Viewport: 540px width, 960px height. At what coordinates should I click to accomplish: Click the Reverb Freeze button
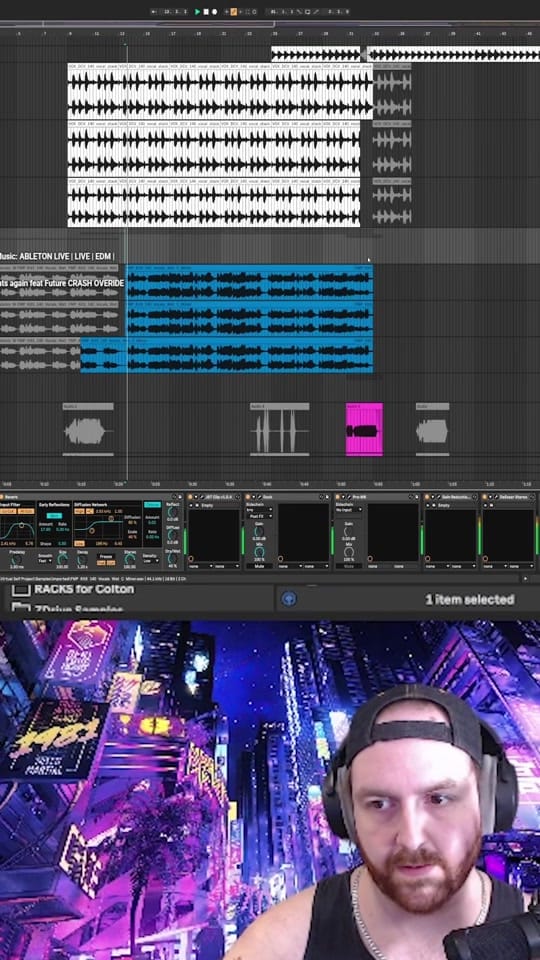(x=106, y=556)
